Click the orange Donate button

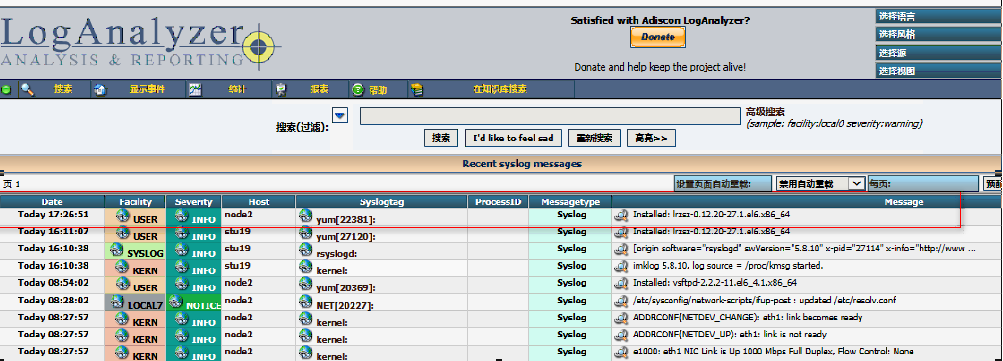click(658, 37)
